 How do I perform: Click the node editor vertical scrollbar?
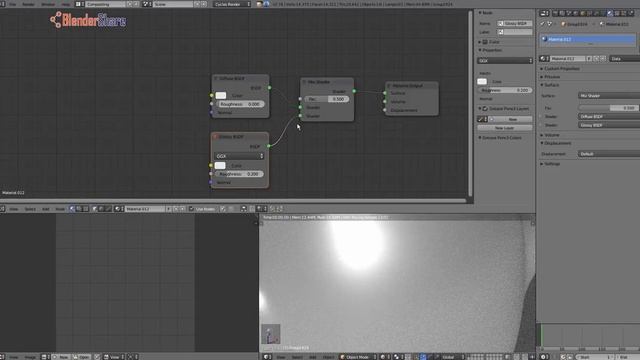click(471, 104)
